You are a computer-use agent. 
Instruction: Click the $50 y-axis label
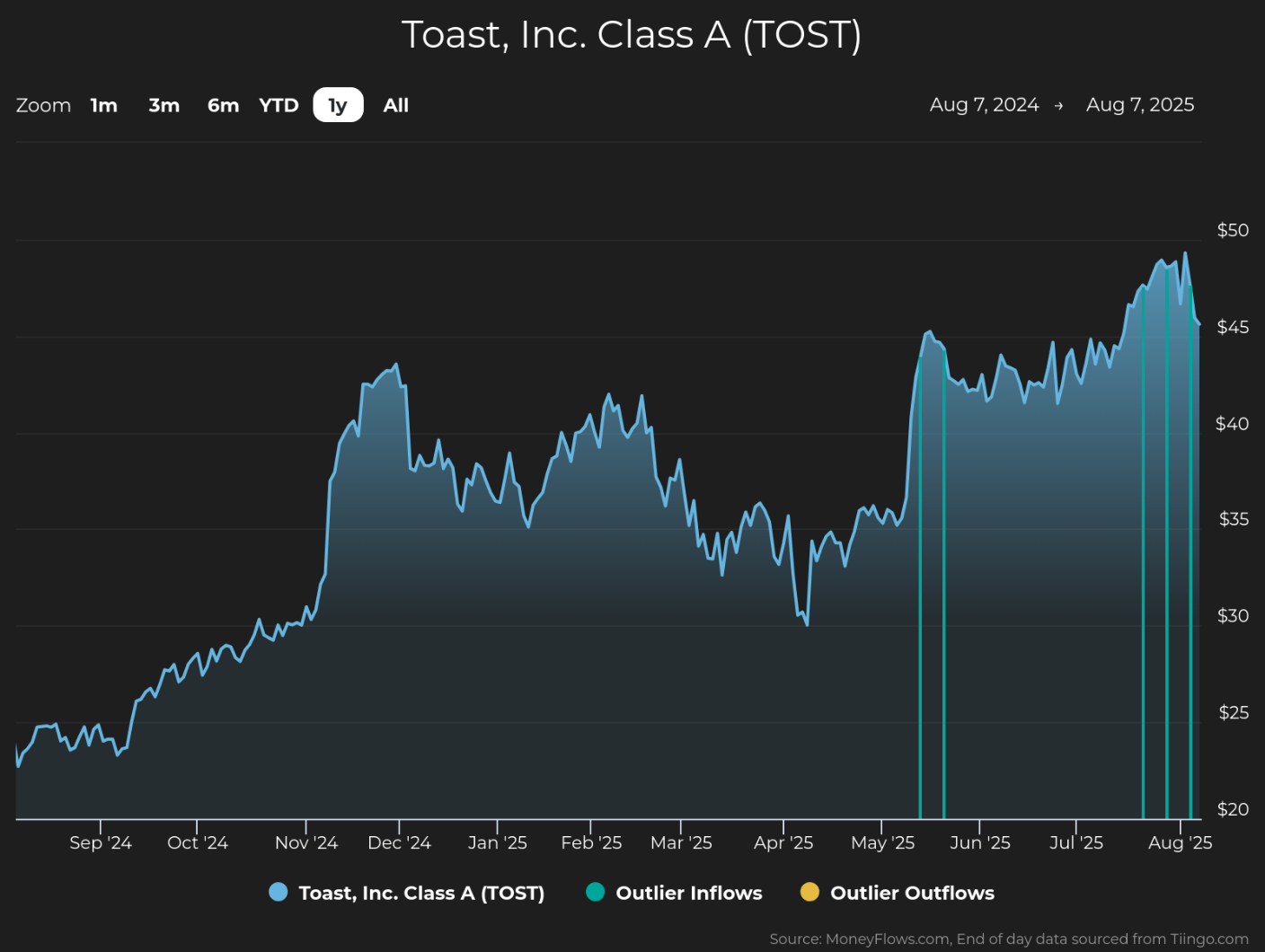[1233, 231]
